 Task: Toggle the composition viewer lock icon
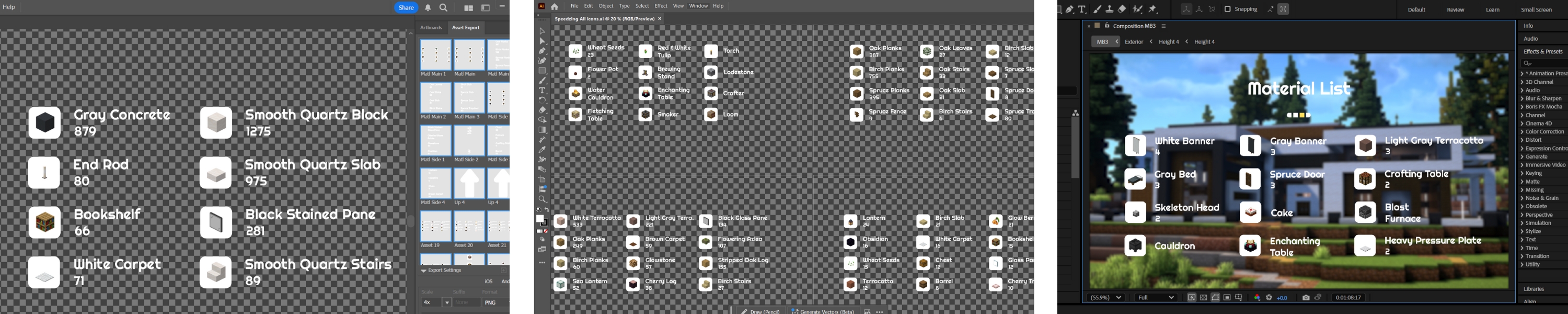click(1106, 26)
